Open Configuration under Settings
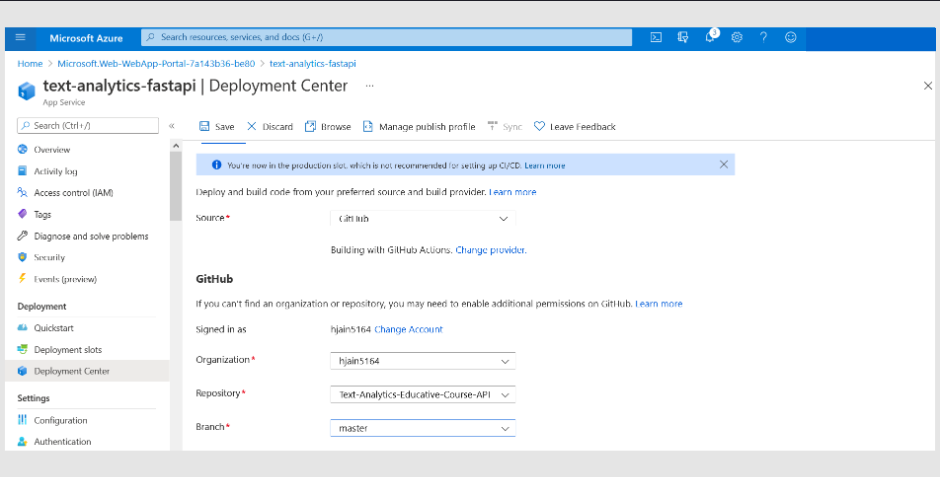This screenshot has width=940, height=477. coord(60,421)
